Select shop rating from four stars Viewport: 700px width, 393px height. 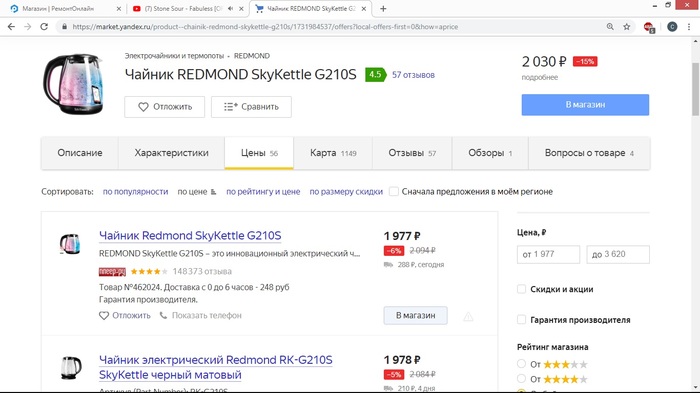[521, 379]
